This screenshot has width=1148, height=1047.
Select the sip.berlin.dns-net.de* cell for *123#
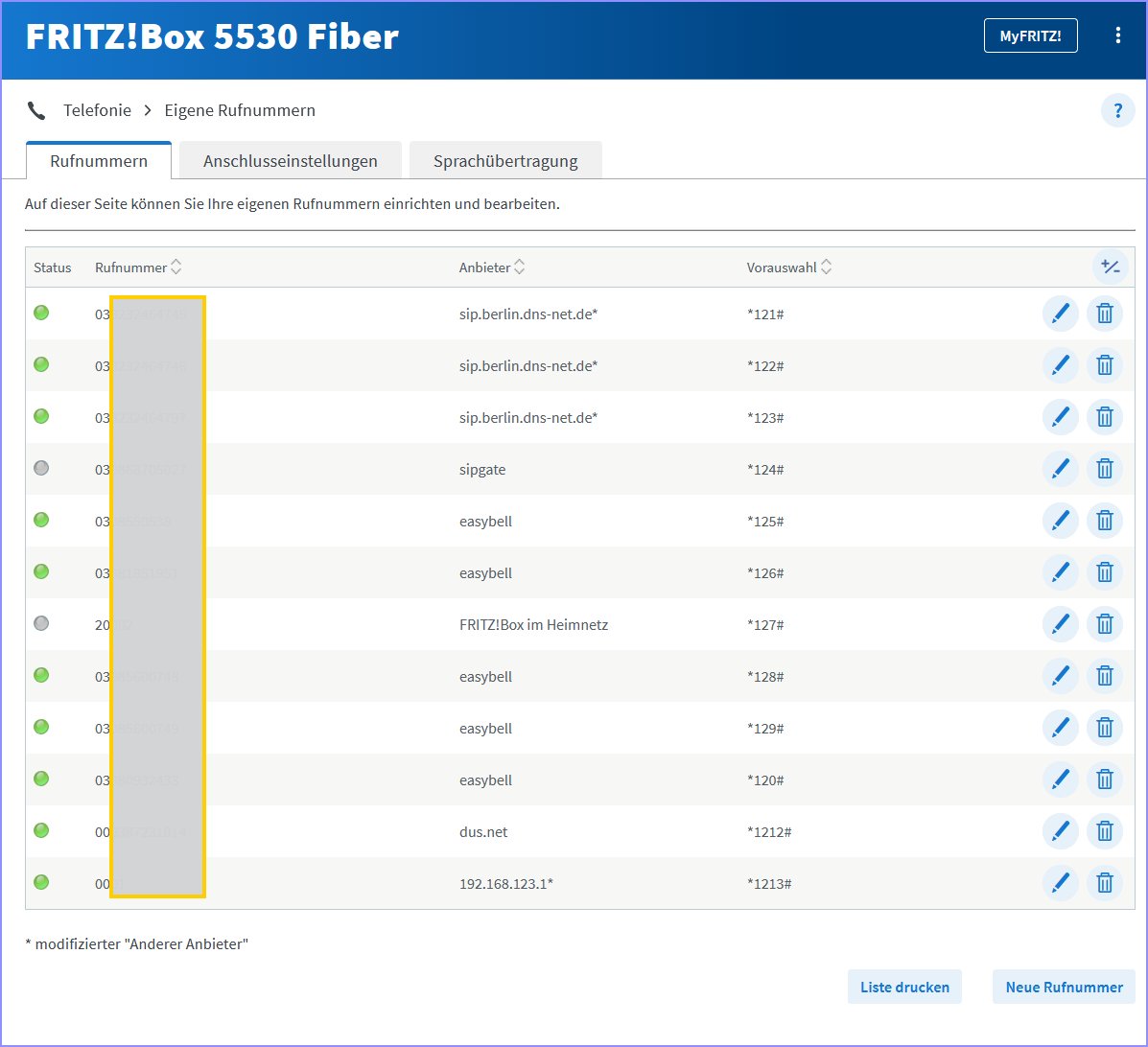pyautogui.click(x=527, y=417)
